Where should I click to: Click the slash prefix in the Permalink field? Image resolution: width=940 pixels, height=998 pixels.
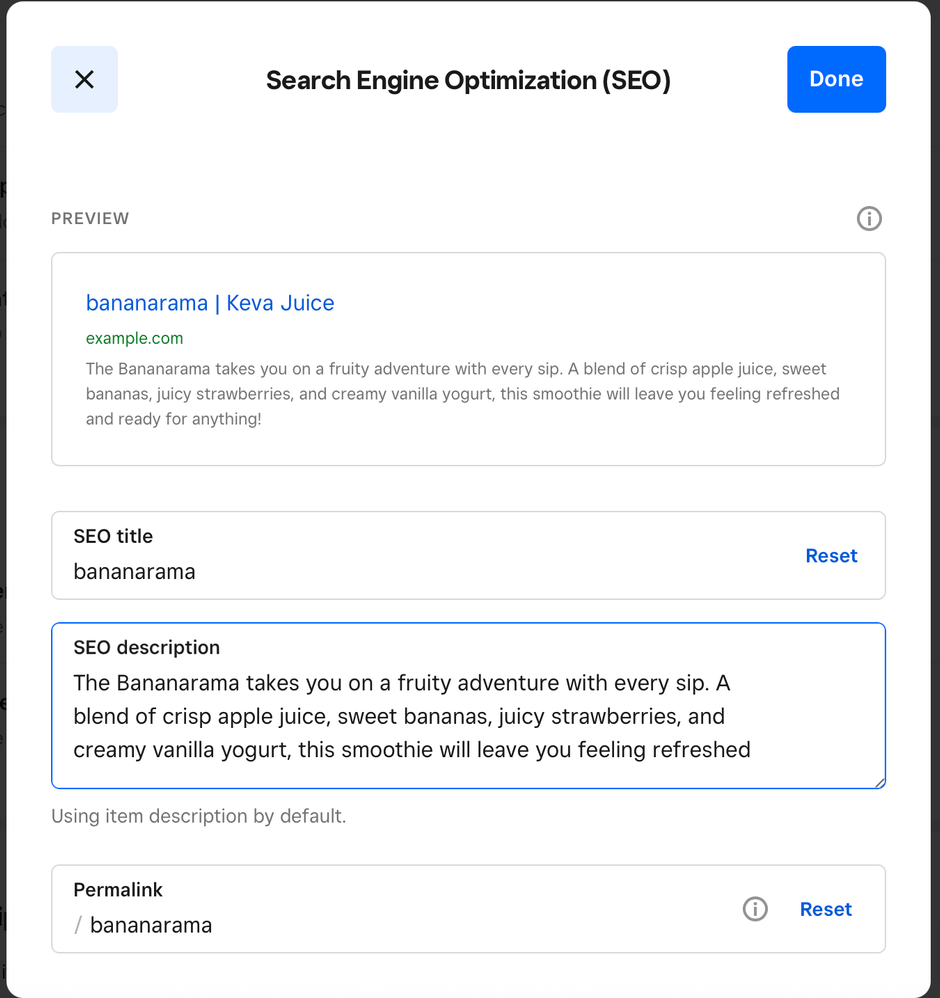78,925
